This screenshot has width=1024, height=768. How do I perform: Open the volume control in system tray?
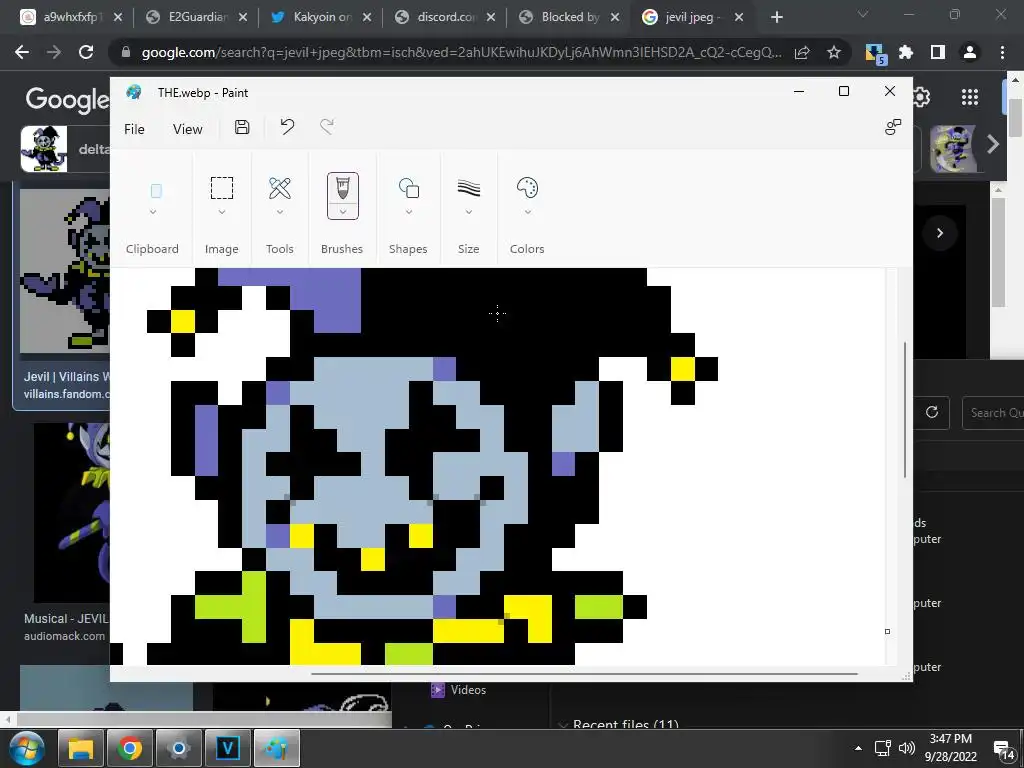[x=906, y=748]
